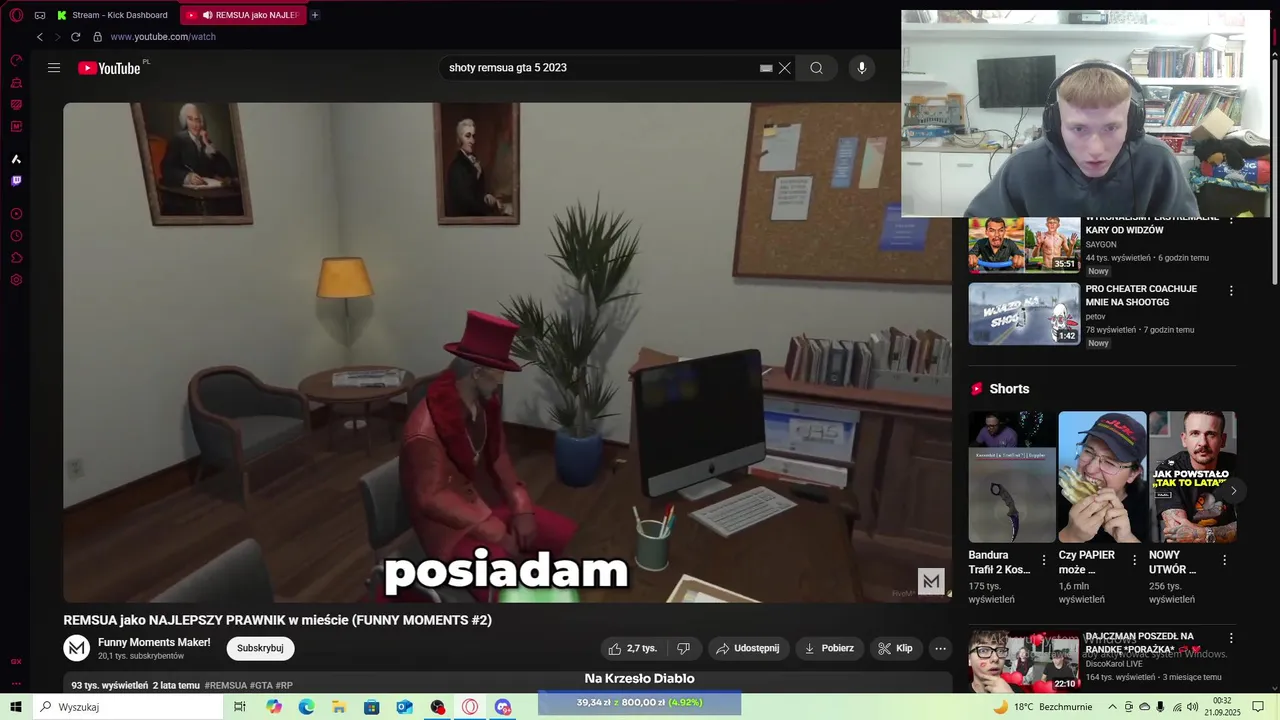
Task: Open Funny Moments Maker! channel avatar
Action: (x=77, y=648)
